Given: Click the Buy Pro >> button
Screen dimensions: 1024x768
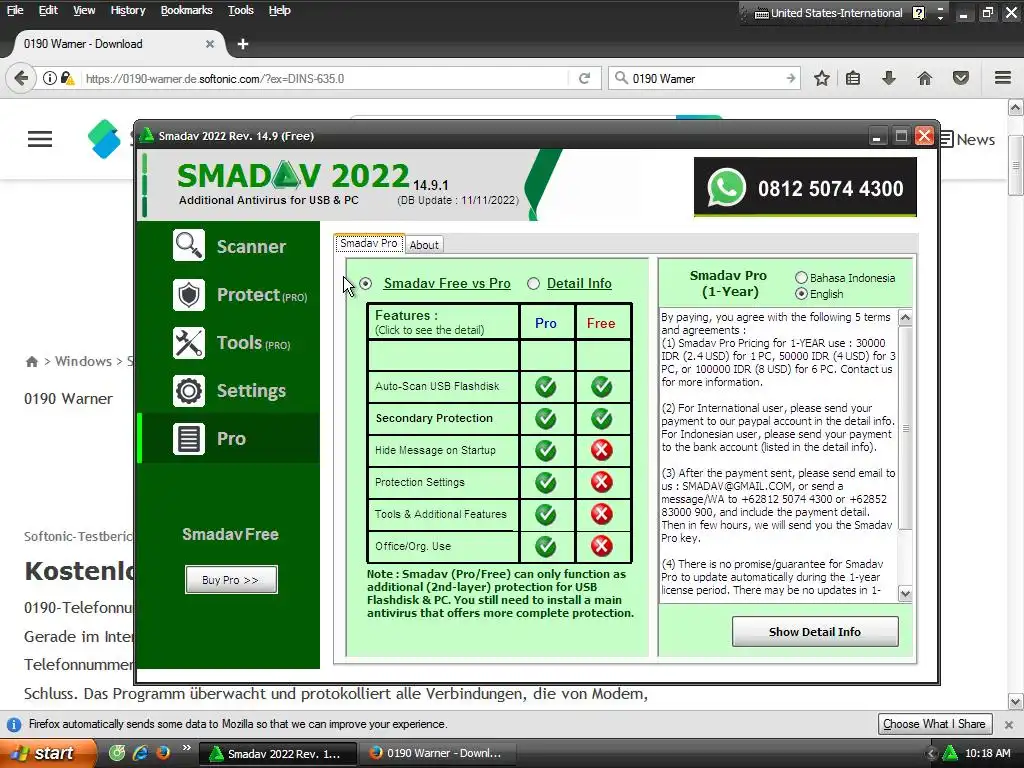Looking at the screenshot, I should [x=231, y=579].
